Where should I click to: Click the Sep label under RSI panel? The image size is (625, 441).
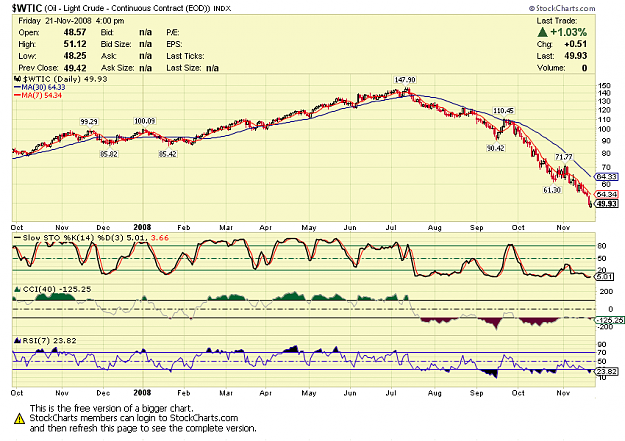click(x=476, y=393)
